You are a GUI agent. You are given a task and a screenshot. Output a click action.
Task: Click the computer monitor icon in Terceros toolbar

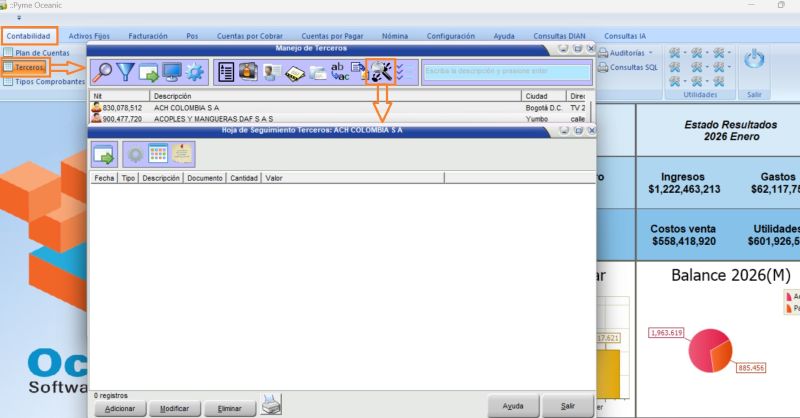[172, 72]
